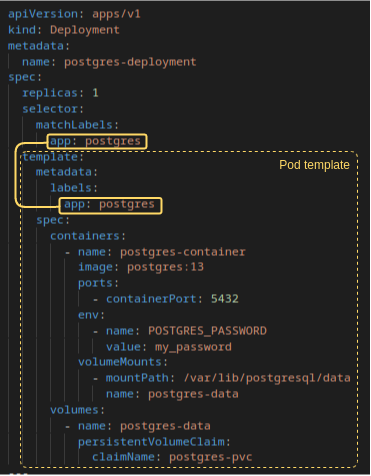
Task: Select the my_password value
Action: 193,347
